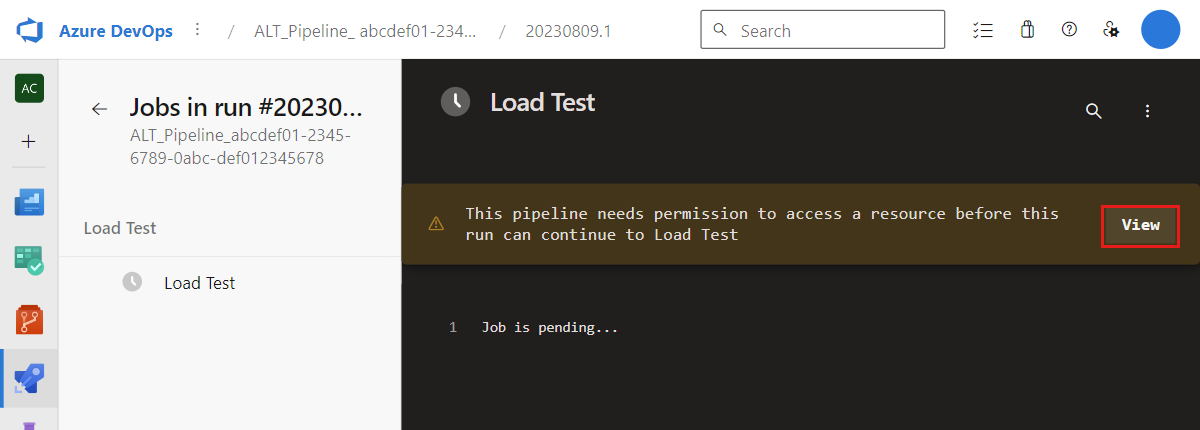Open the User settings icon
This screenshot has height=430, width=1200.
(1110, 30)
